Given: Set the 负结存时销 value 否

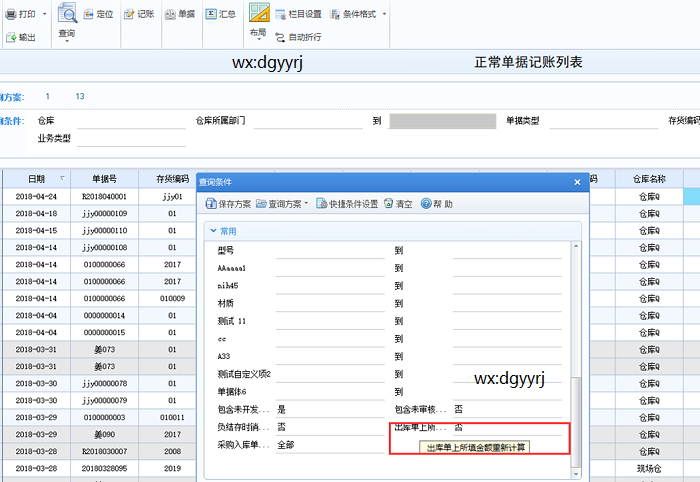Looking at the screenshot, I should pos(330,428).
